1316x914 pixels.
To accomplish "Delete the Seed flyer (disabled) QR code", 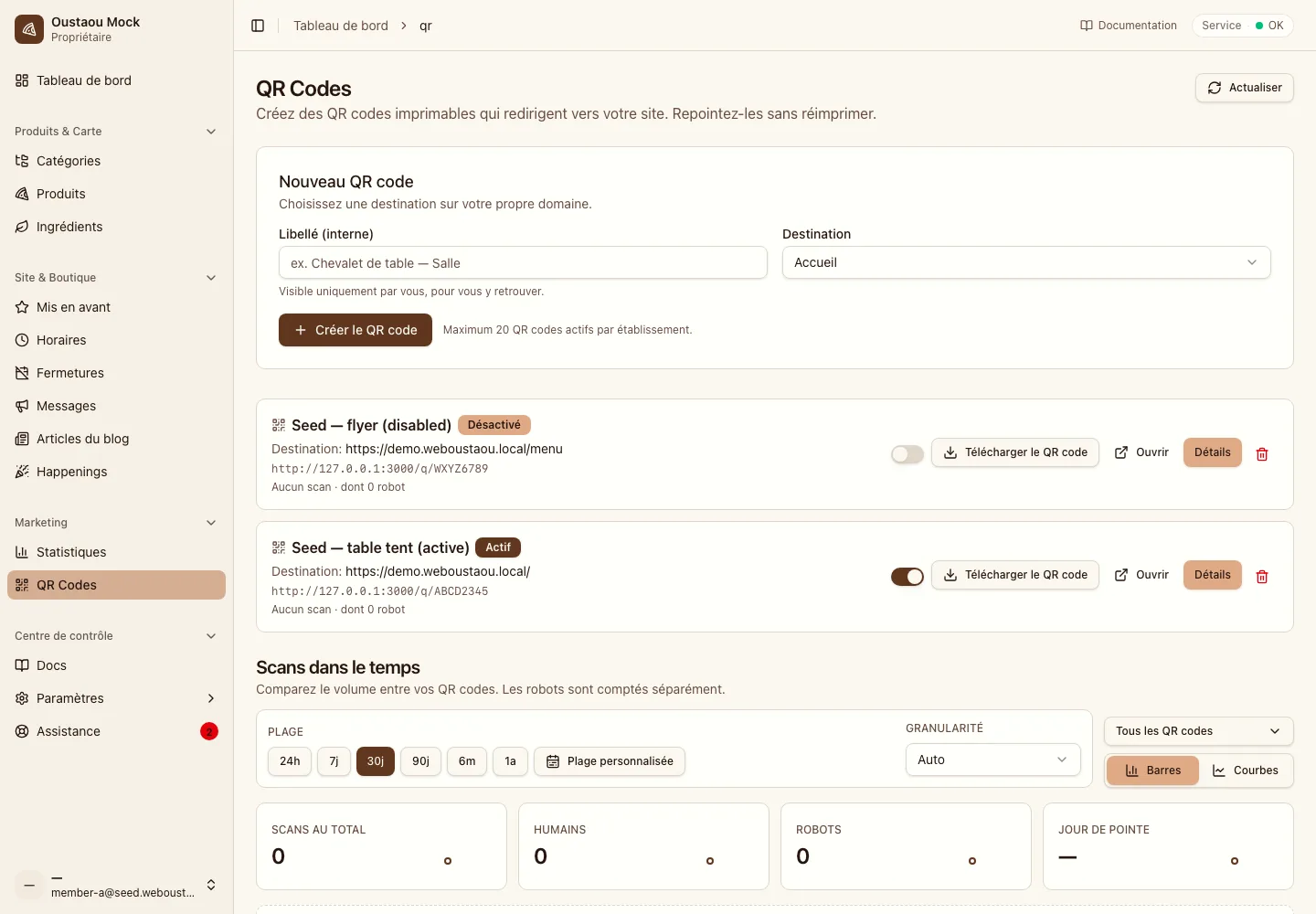I will [x=1262, y=453].
